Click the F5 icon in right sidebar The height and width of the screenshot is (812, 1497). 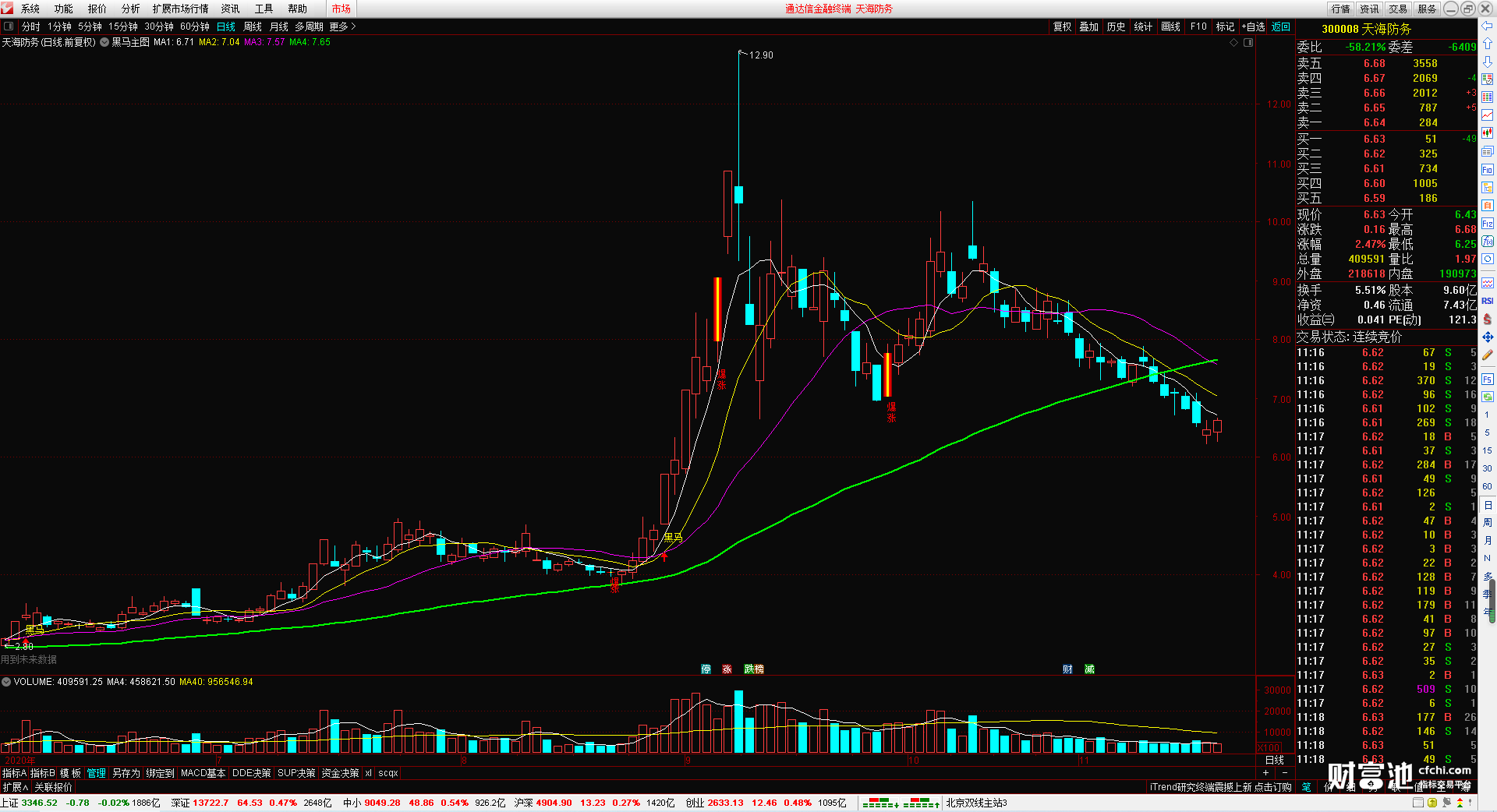click(x=1487, y=380)
